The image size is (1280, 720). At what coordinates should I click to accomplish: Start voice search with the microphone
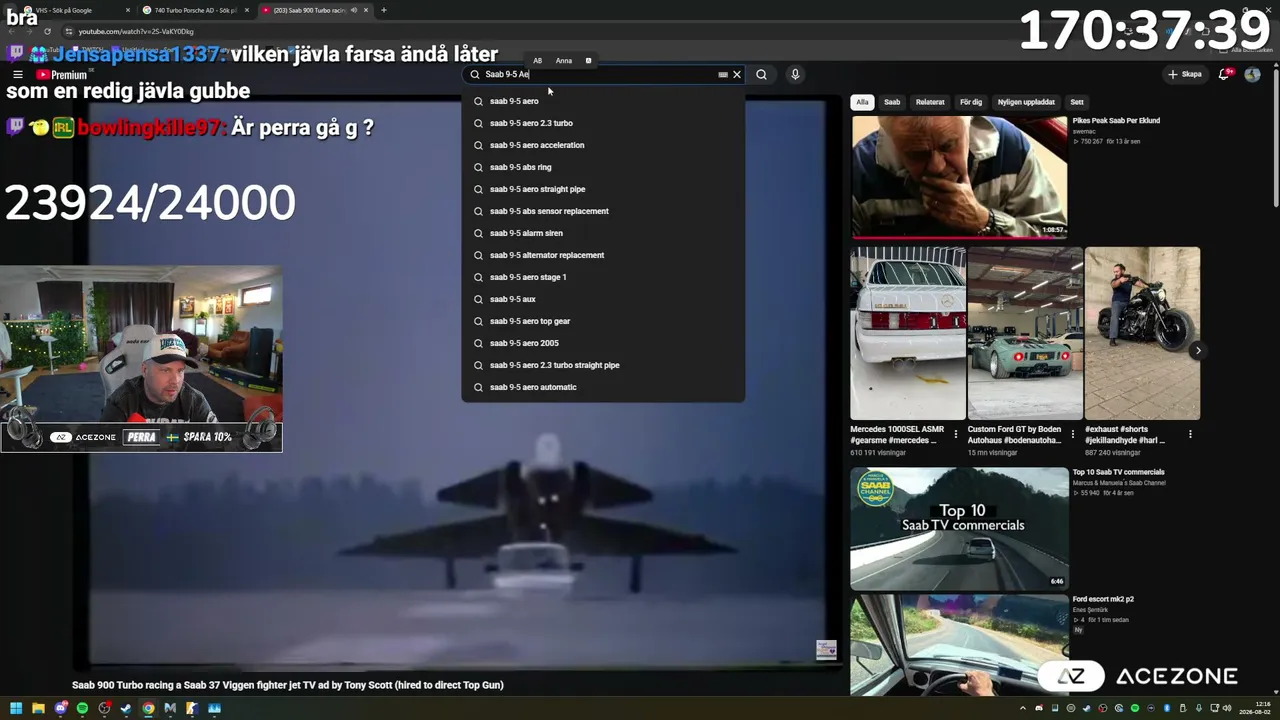click(795, 74)
